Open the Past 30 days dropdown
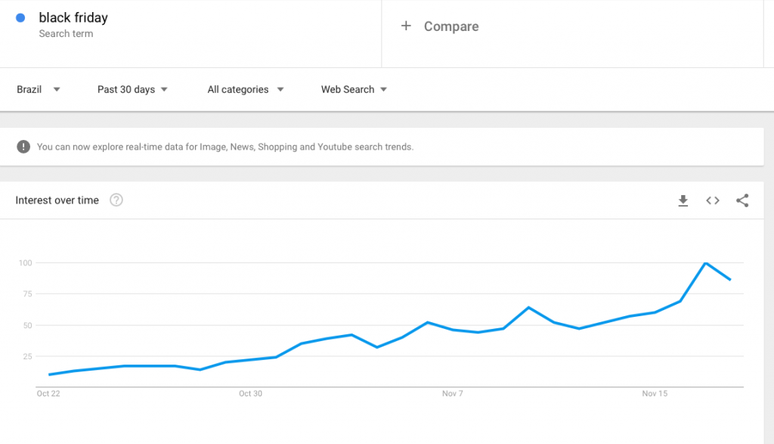The height and width of the screenshot is (444, 774). [x=132, y=90]
